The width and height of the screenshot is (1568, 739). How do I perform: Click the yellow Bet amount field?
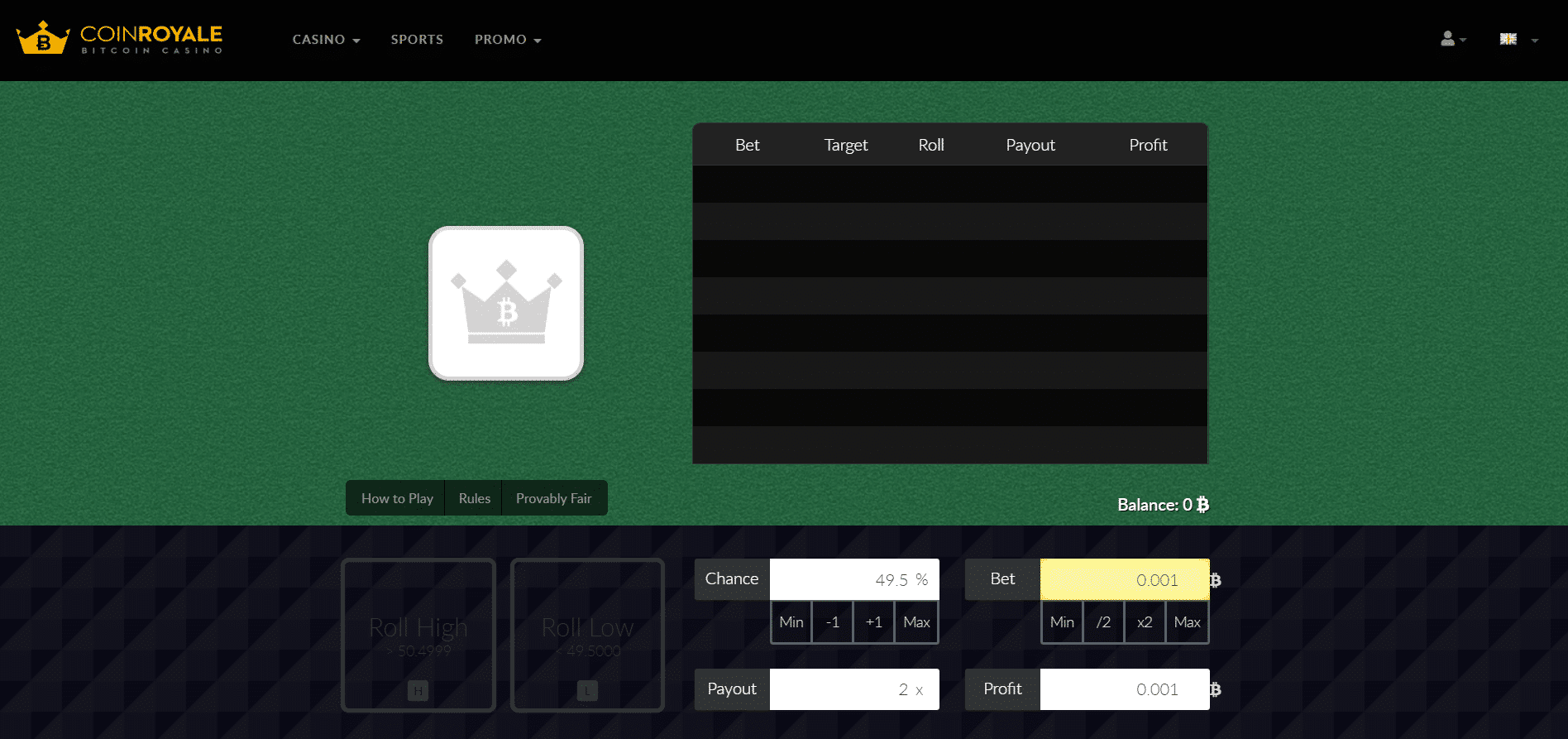[x=1123, y=580]
